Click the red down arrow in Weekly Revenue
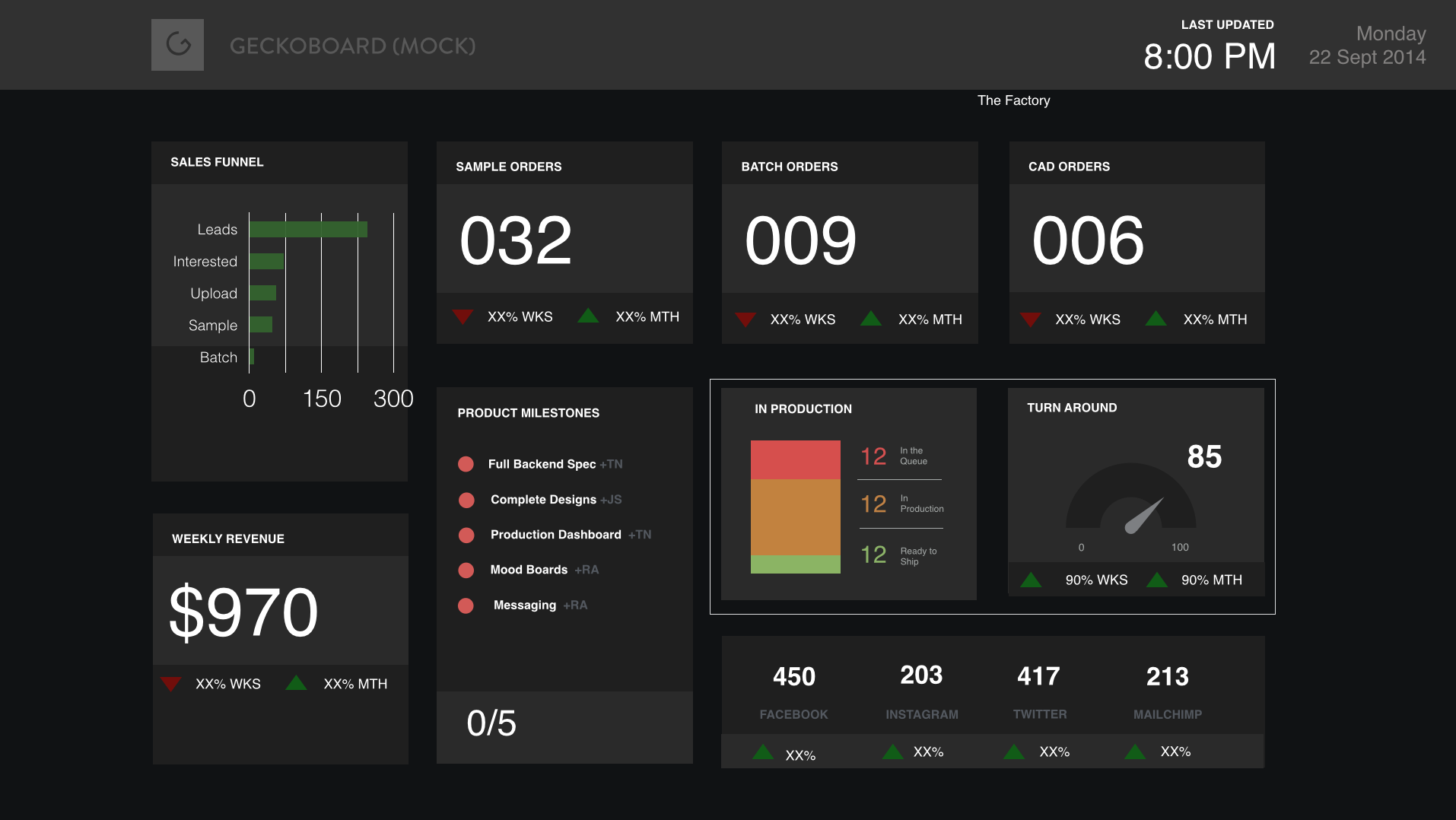Image resolution: width=1456 pixels, height=820 pixels. [171, 684]
